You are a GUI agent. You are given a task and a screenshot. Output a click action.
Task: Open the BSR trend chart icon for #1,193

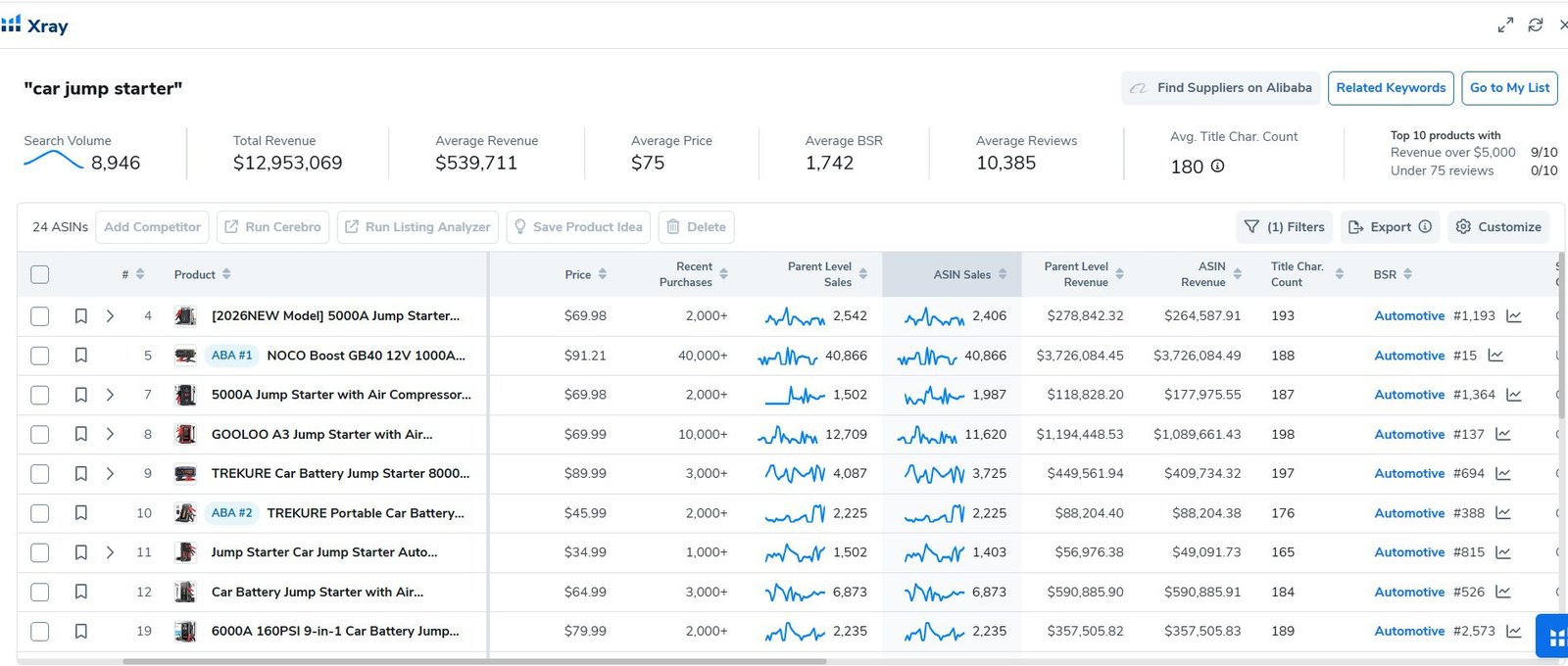[x=1514, y=316]
